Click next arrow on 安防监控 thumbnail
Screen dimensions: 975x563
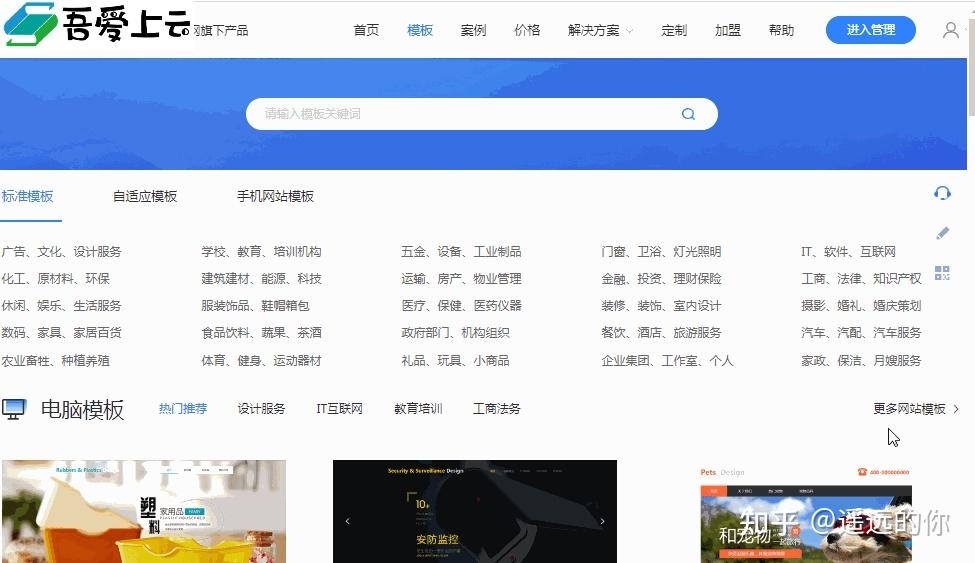click(x=602, y=521)
